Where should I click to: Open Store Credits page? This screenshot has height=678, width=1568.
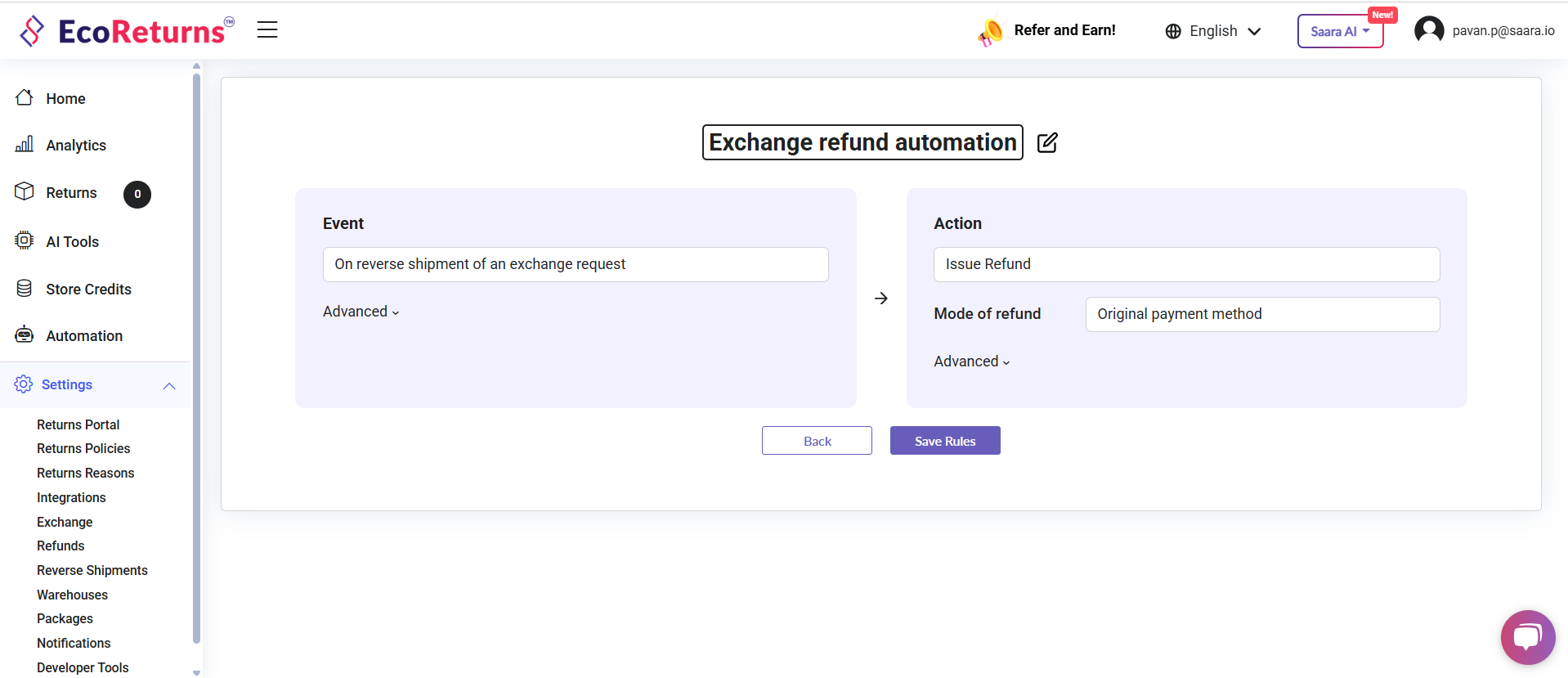[88, 290]
